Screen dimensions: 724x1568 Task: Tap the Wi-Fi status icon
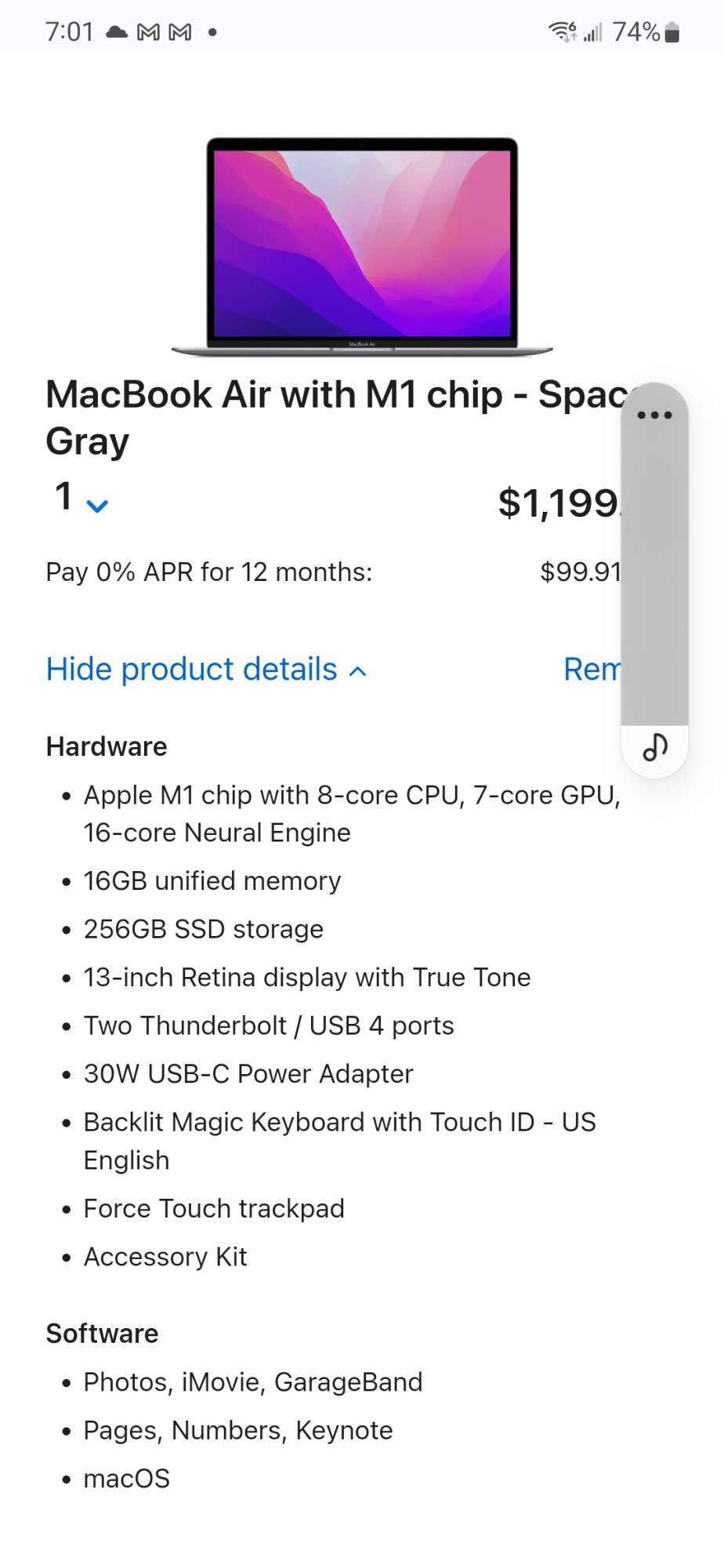pyautogui.click(x=562, y=32)
